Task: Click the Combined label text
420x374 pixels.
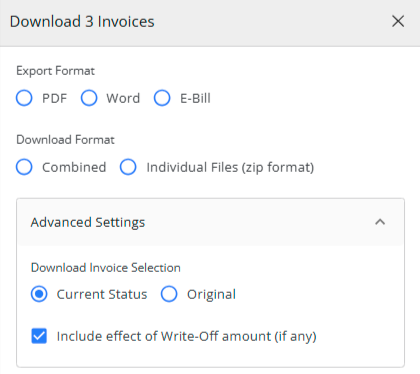Action: (x=74, y=167)
